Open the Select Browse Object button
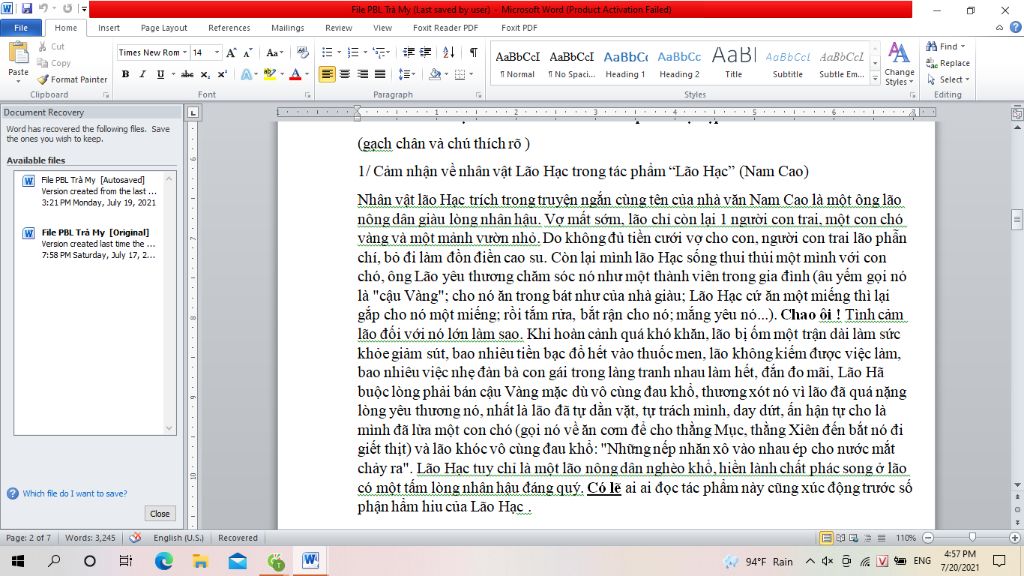The height and width of the screenshot is (576, 1024). coord(1017,509)
